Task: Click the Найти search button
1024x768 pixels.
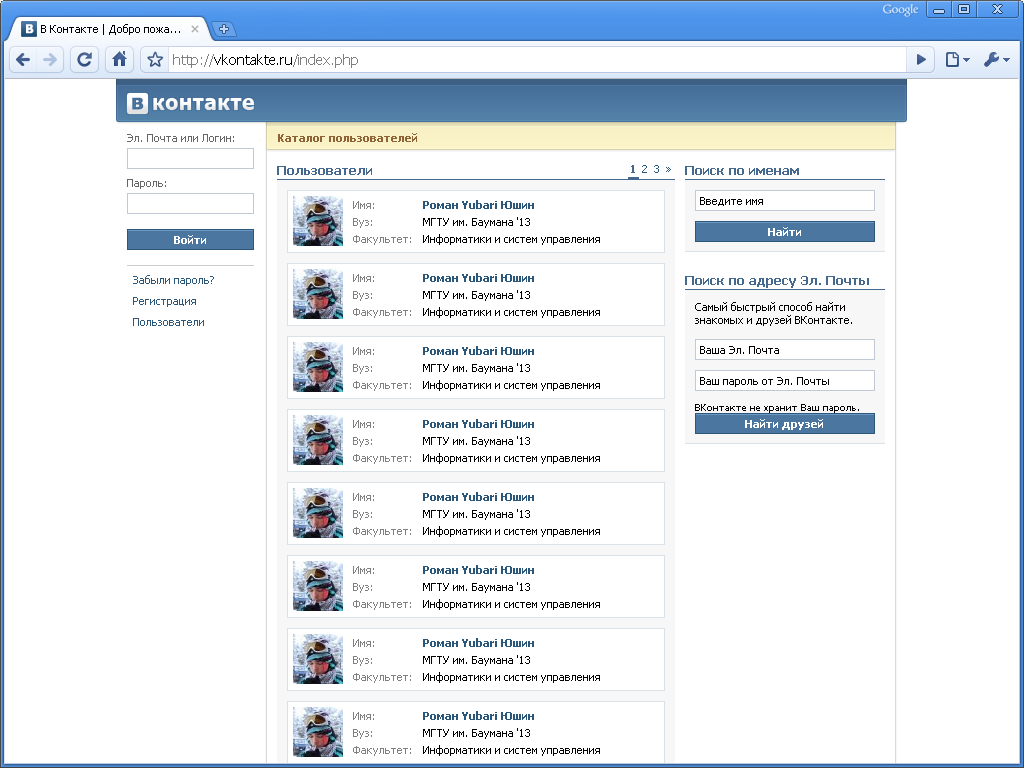Action: 784,232
